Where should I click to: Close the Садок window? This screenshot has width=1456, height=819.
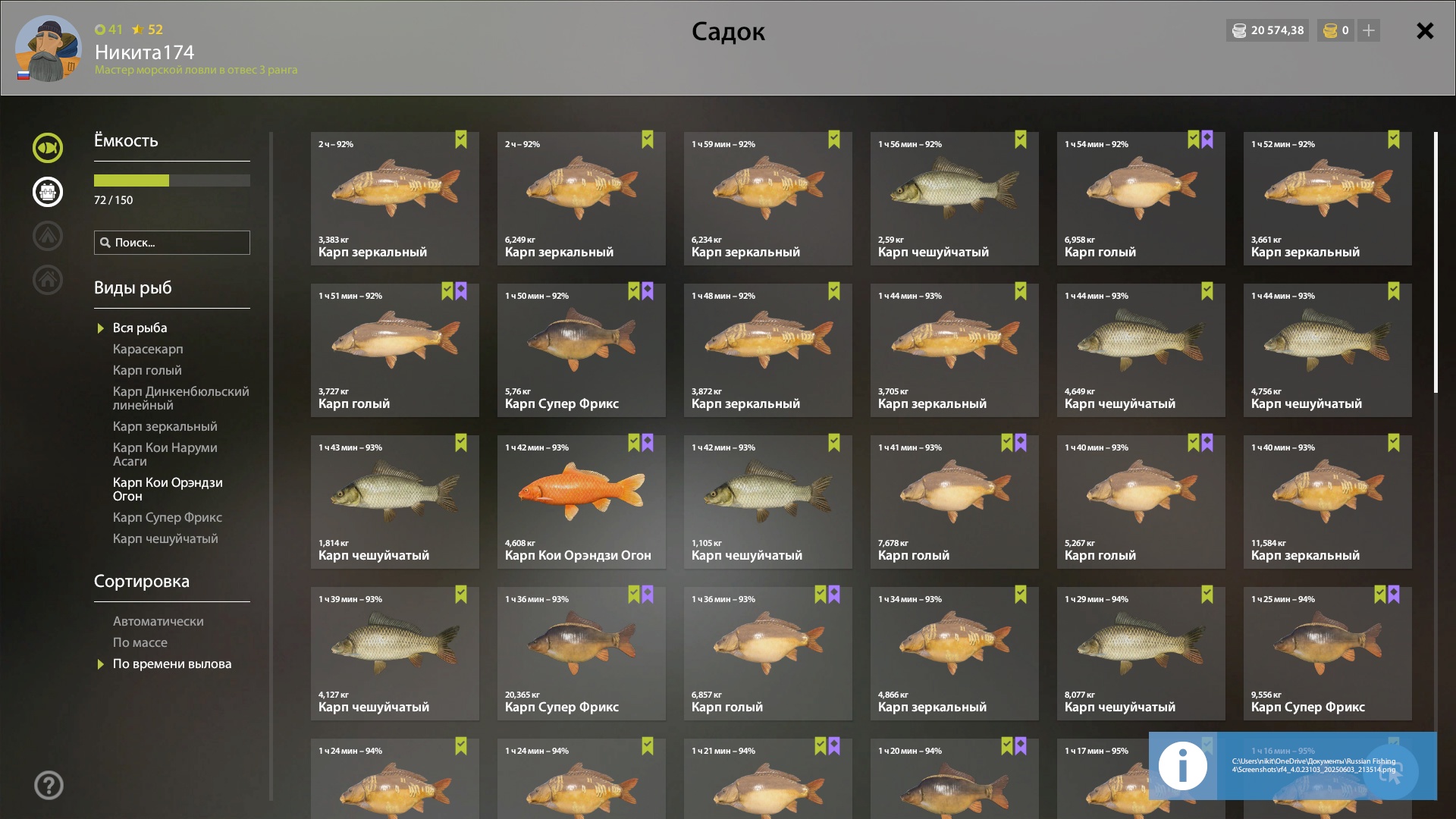click(x=1425, y=30)
